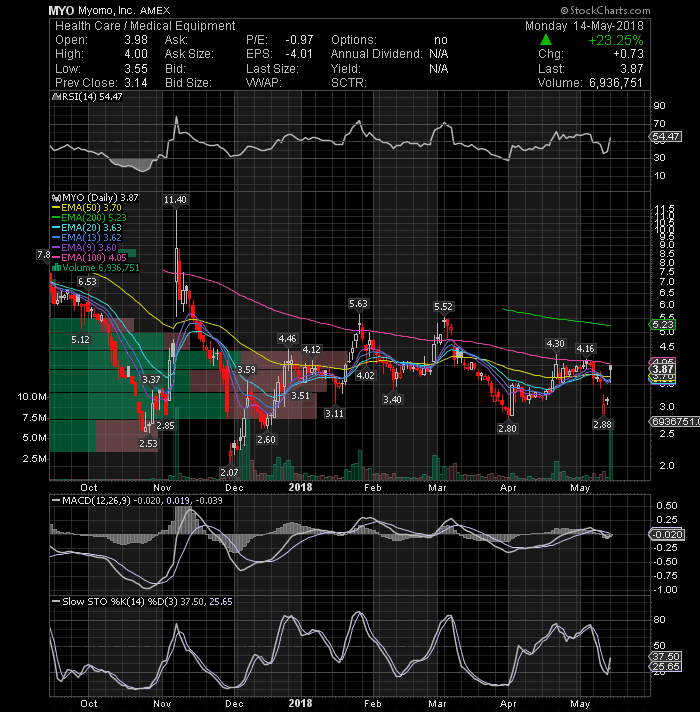Image resolution: width=700 pixels, height=712 pixels.
Task: Click the 37.50 stochastic axis tag
Action: click(665, 657)
